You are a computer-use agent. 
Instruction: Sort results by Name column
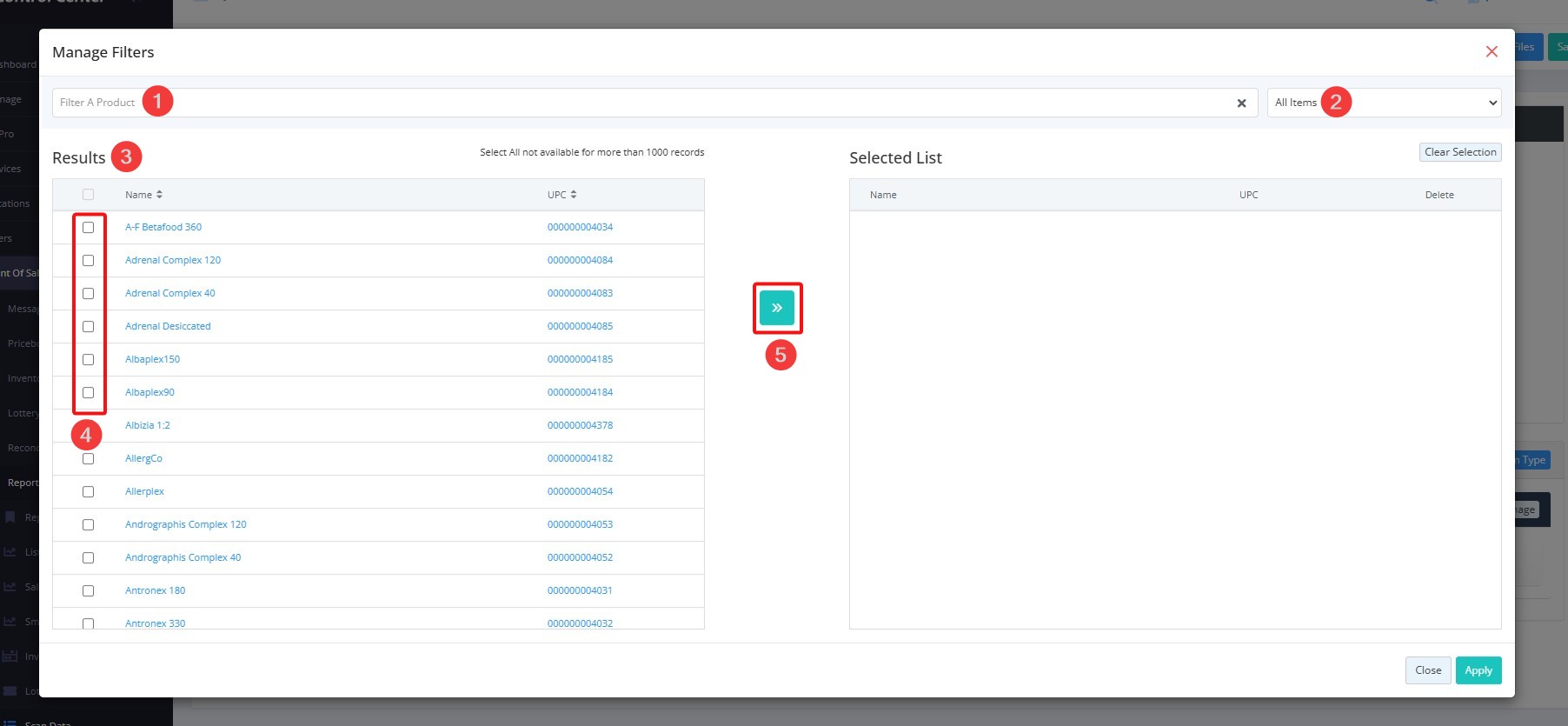(143, 195)
